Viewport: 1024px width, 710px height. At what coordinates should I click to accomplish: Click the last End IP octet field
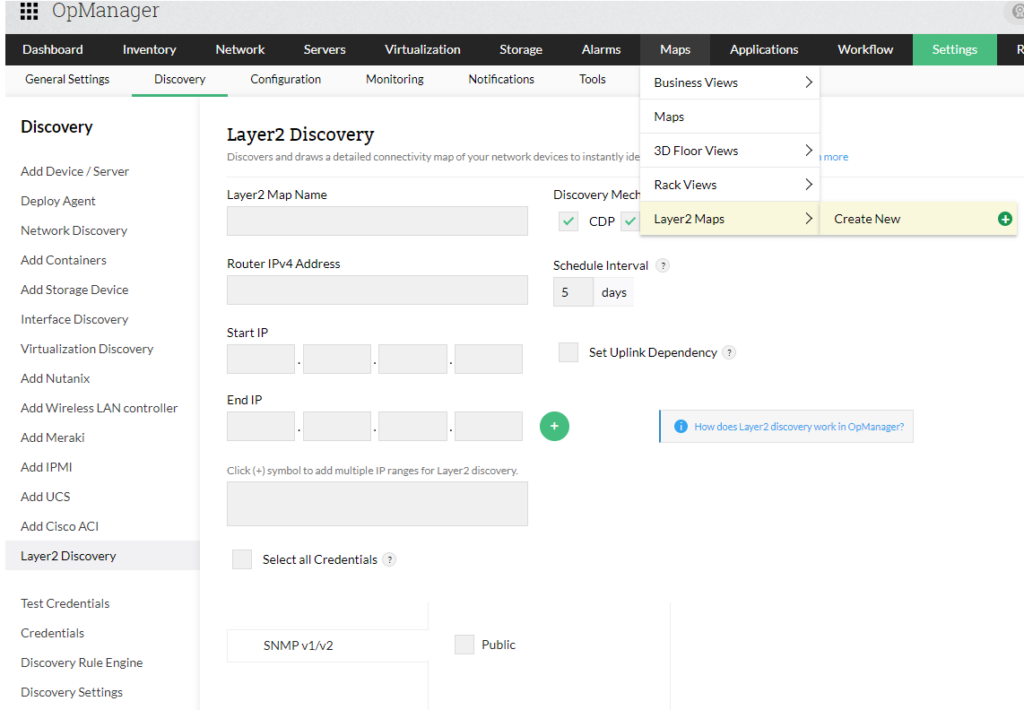(488, 426)
